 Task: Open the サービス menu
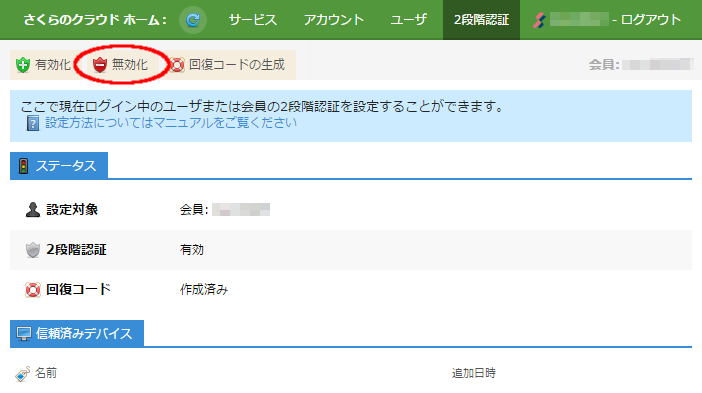pos(253,20)
